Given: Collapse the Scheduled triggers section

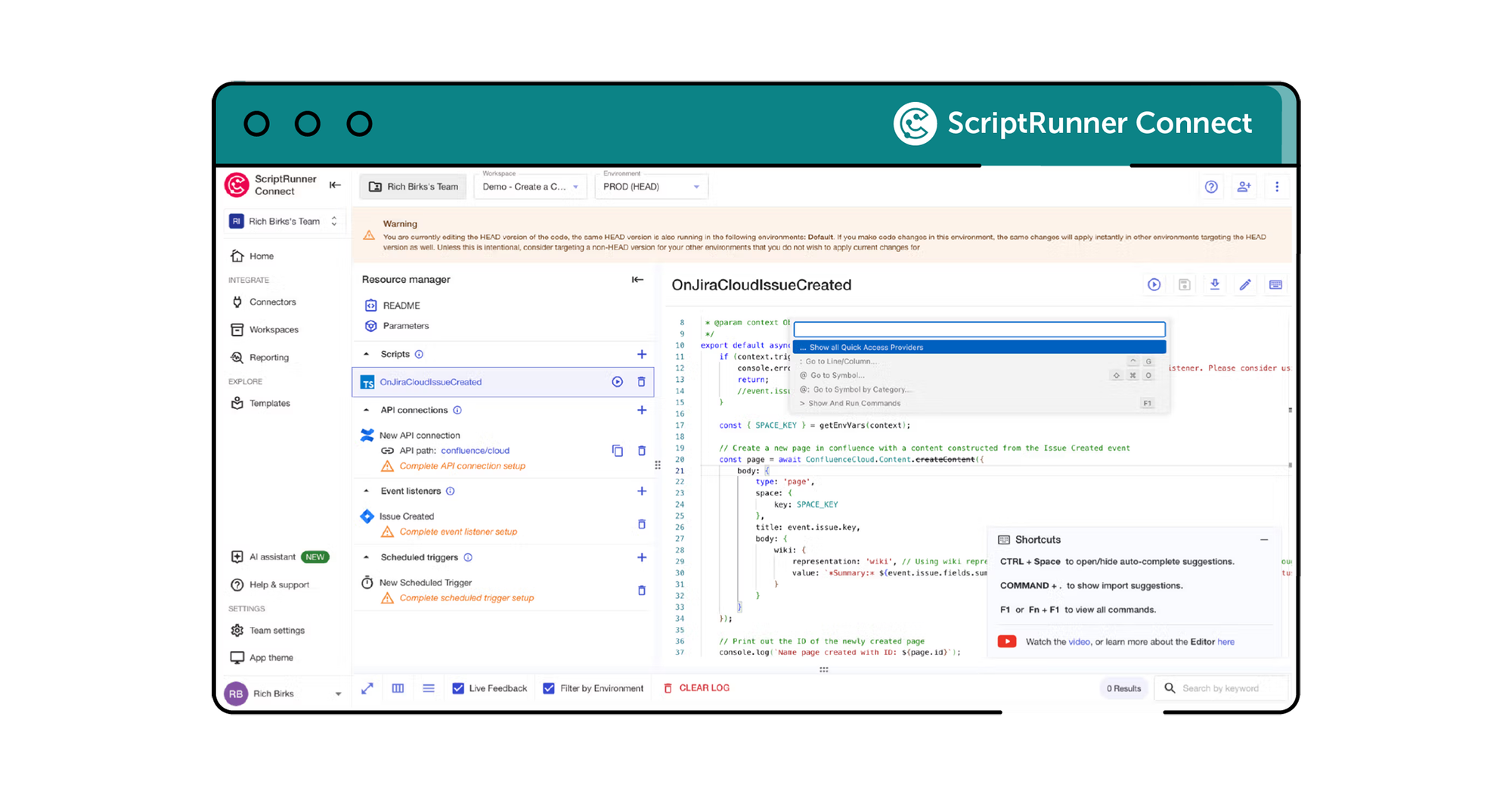Looking at the screenshot, I should [x=367, y=557].
